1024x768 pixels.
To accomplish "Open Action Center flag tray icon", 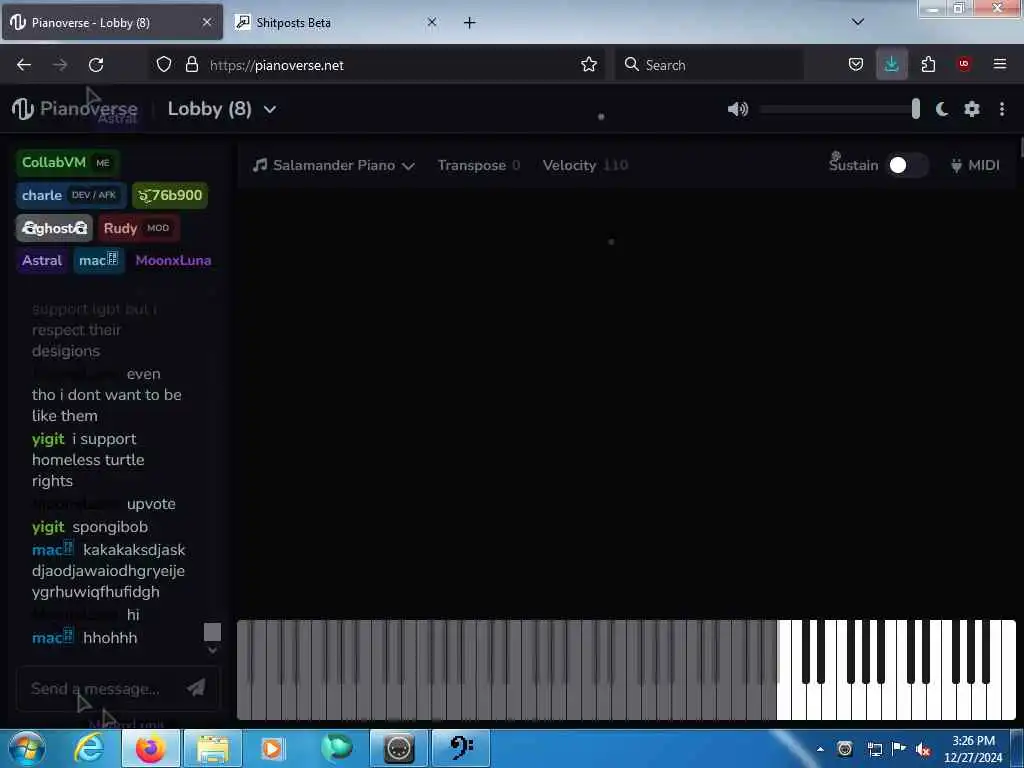I will pyautogui.click(x=899, y=749).
